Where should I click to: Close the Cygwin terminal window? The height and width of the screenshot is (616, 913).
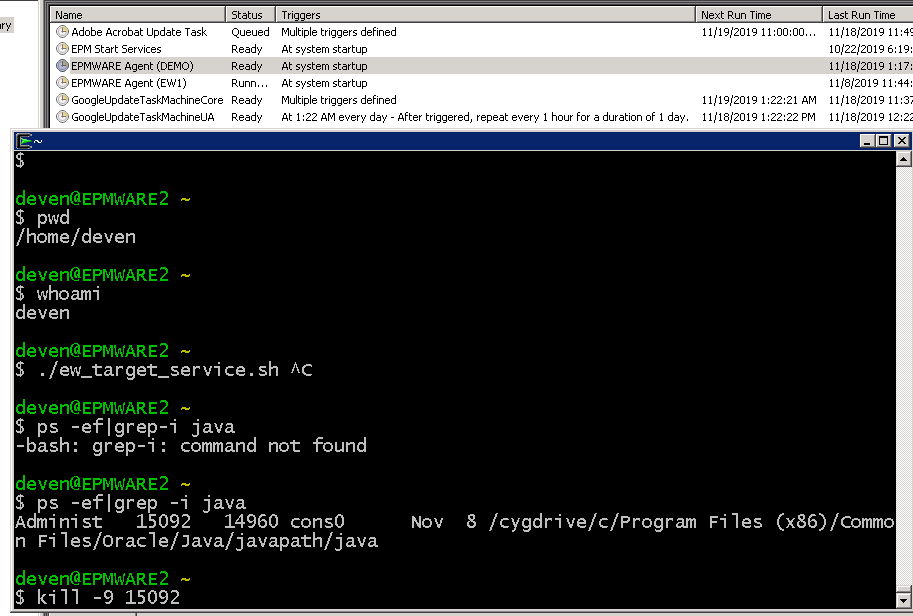900,141
